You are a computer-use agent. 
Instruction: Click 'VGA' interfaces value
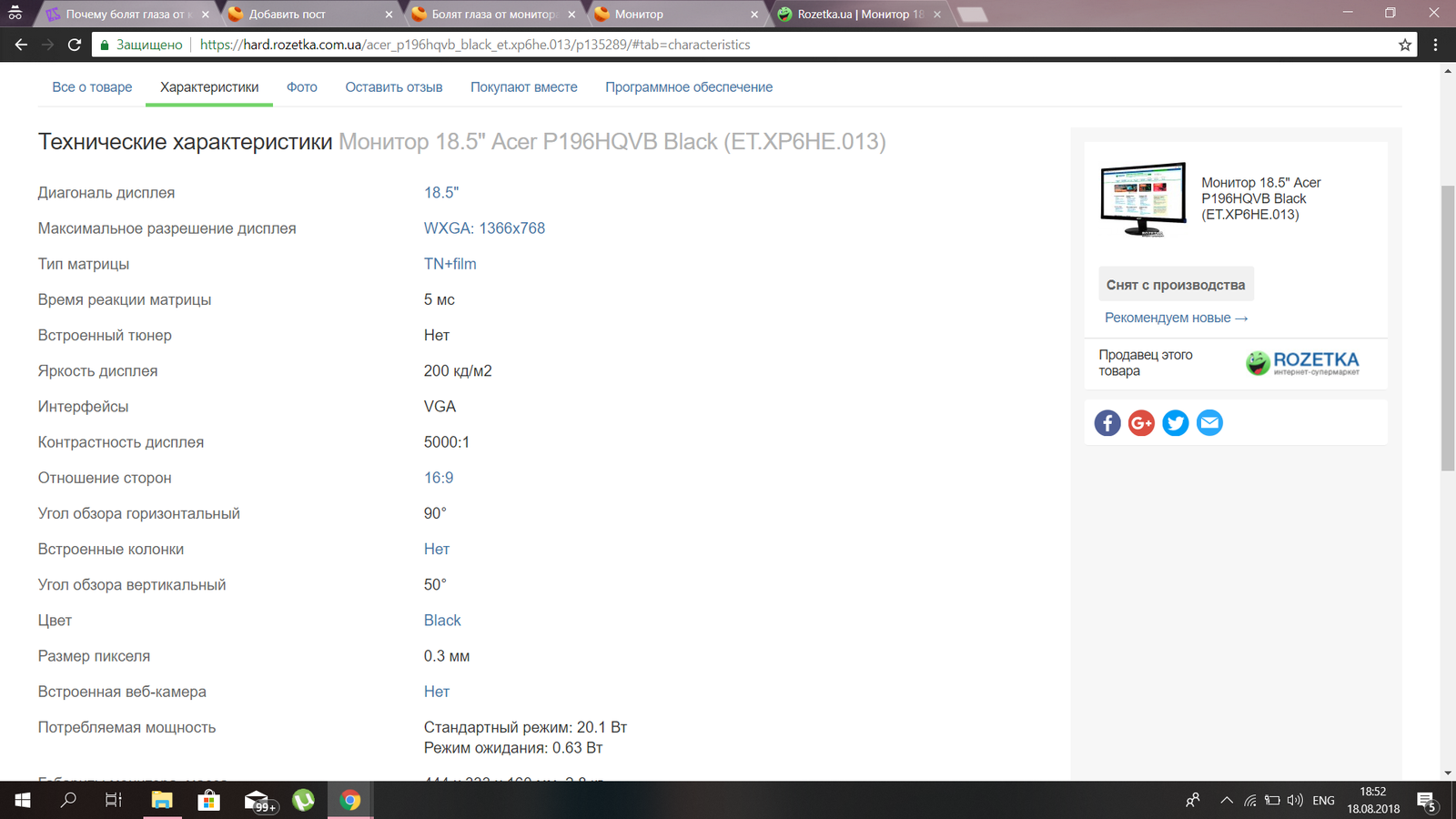(x=440, y=407)
